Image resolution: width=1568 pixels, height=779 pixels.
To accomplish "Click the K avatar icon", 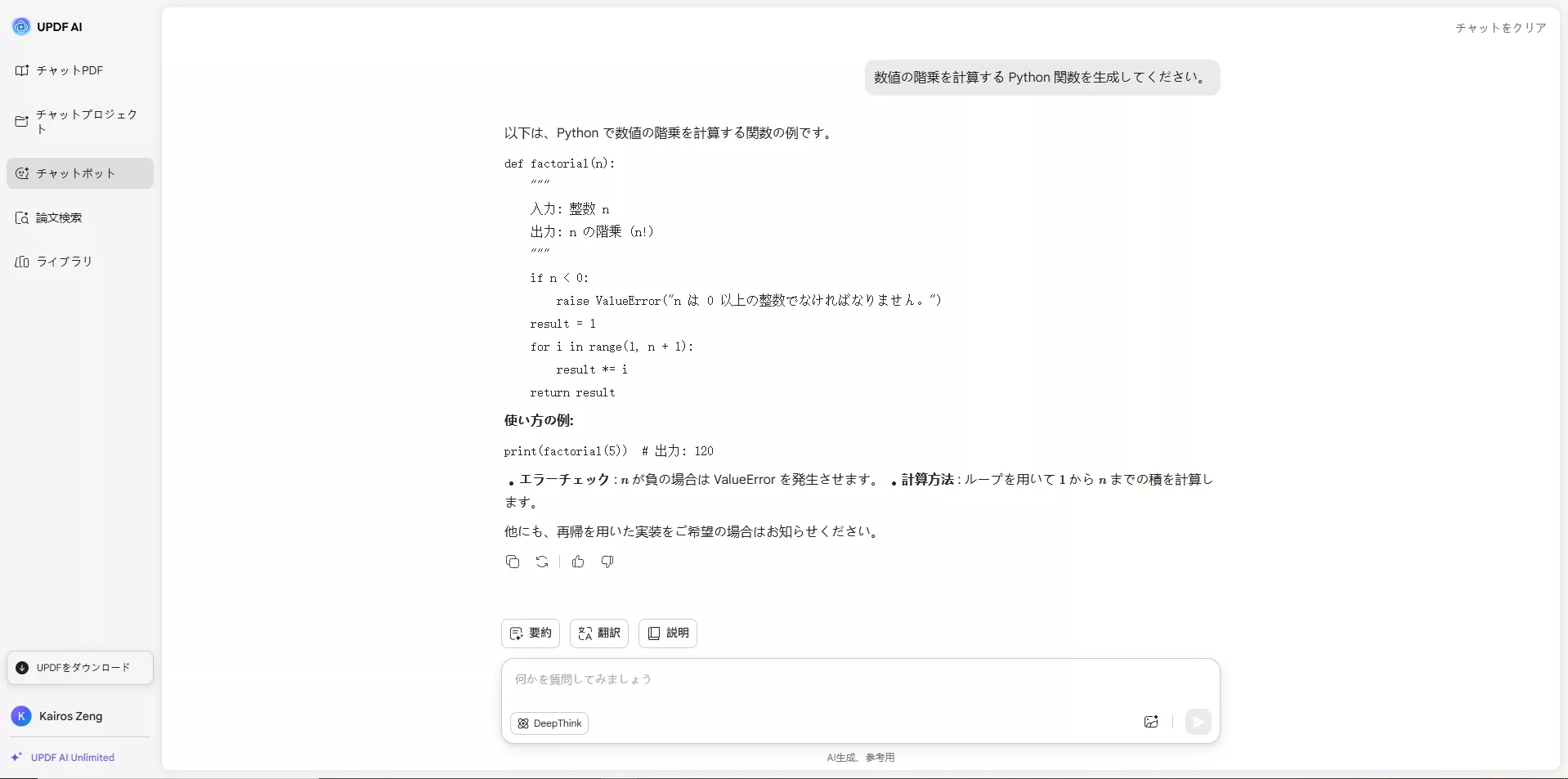I will pyautogui.click(x=21, y=716).
